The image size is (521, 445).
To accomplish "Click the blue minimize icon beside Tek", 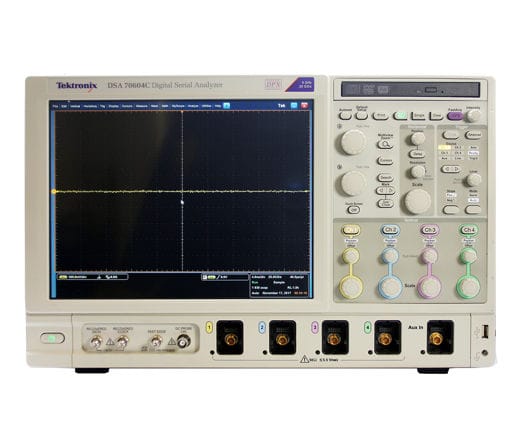I will [x=294, y=106].
